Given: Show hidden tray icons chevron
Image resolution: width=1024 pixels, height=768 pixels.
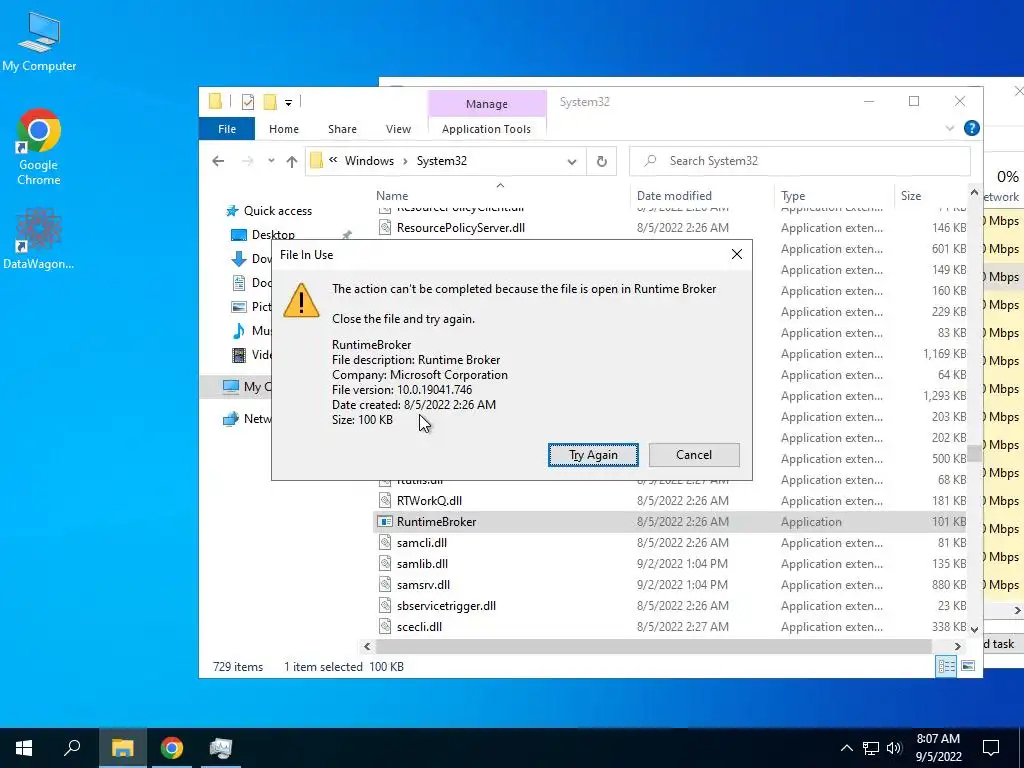Looking at the screenshot, I should click(x=846, y=748).
